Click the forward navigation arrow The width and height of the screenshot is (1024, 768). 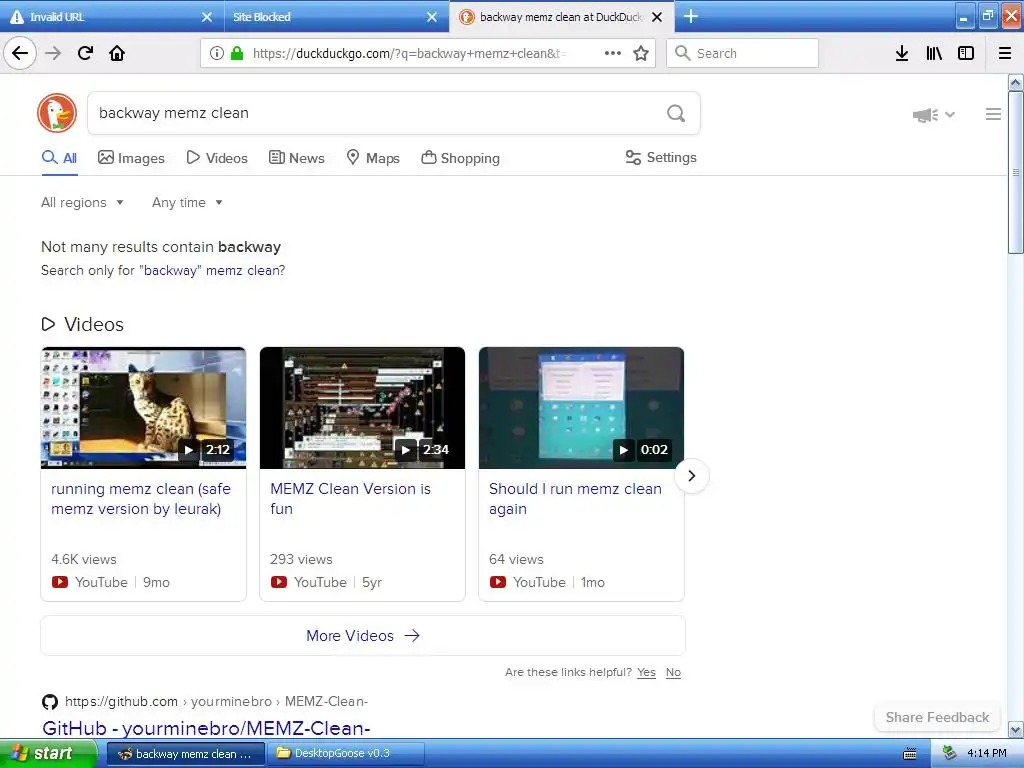pyautogui.click(x=53, y=53)
